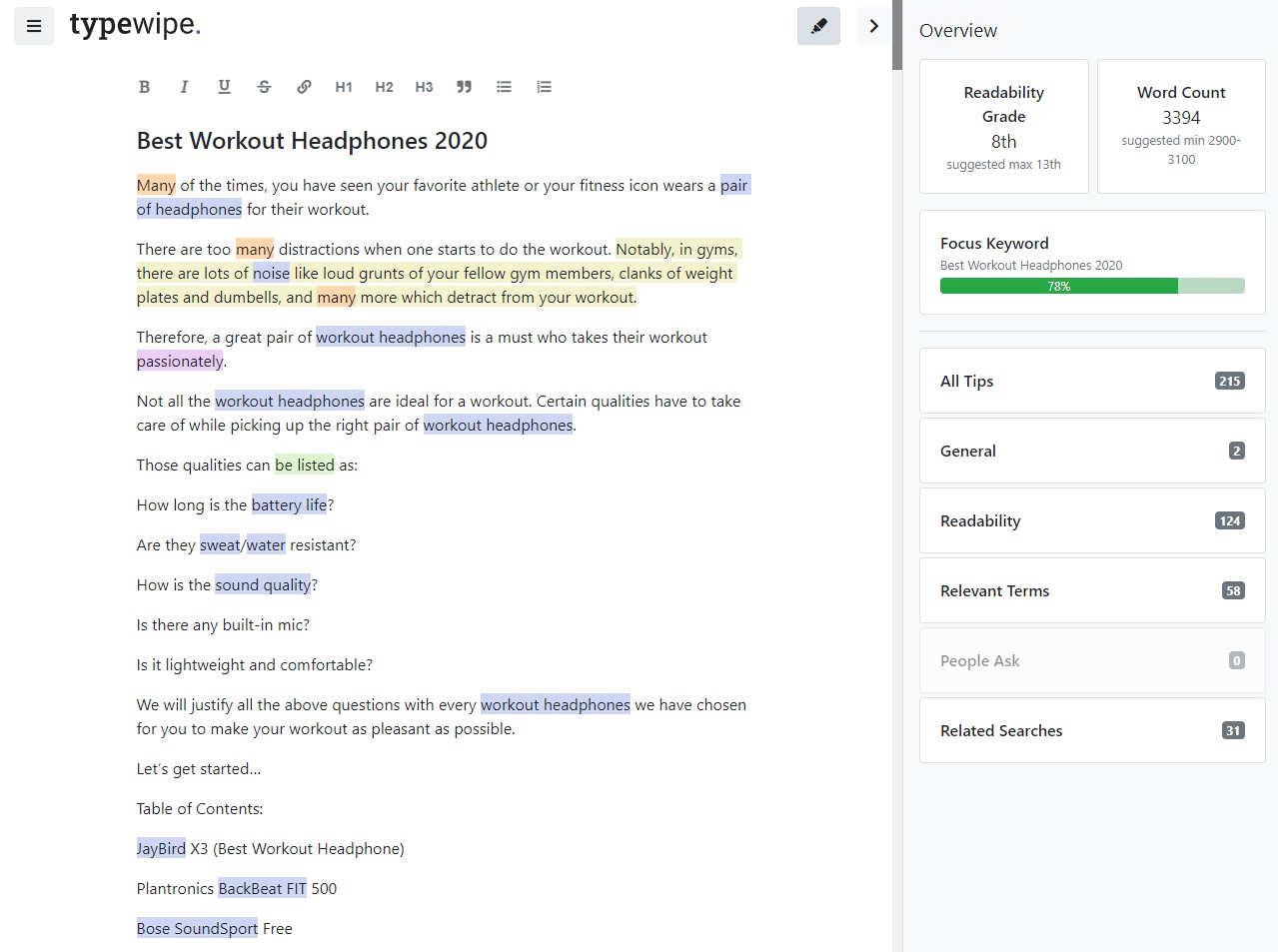The height and width of the screenshot is (952, 1278).
Task: Expand the Readability tips panel
Action: click(1092, 520)
